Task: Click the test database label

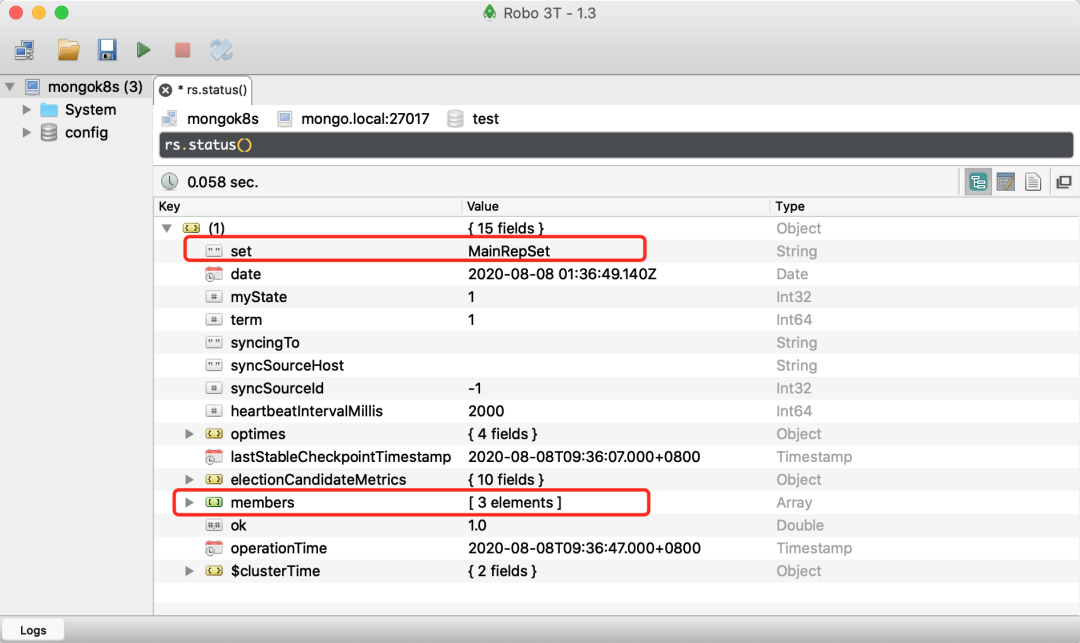Action: tap(486, 119)
